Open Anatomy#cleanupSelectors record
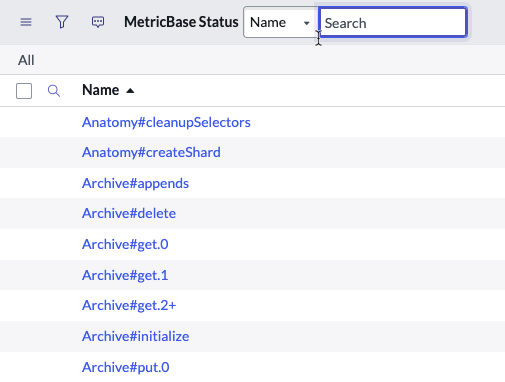The height and width of the screenshot is (382, 505). point(166,122)
